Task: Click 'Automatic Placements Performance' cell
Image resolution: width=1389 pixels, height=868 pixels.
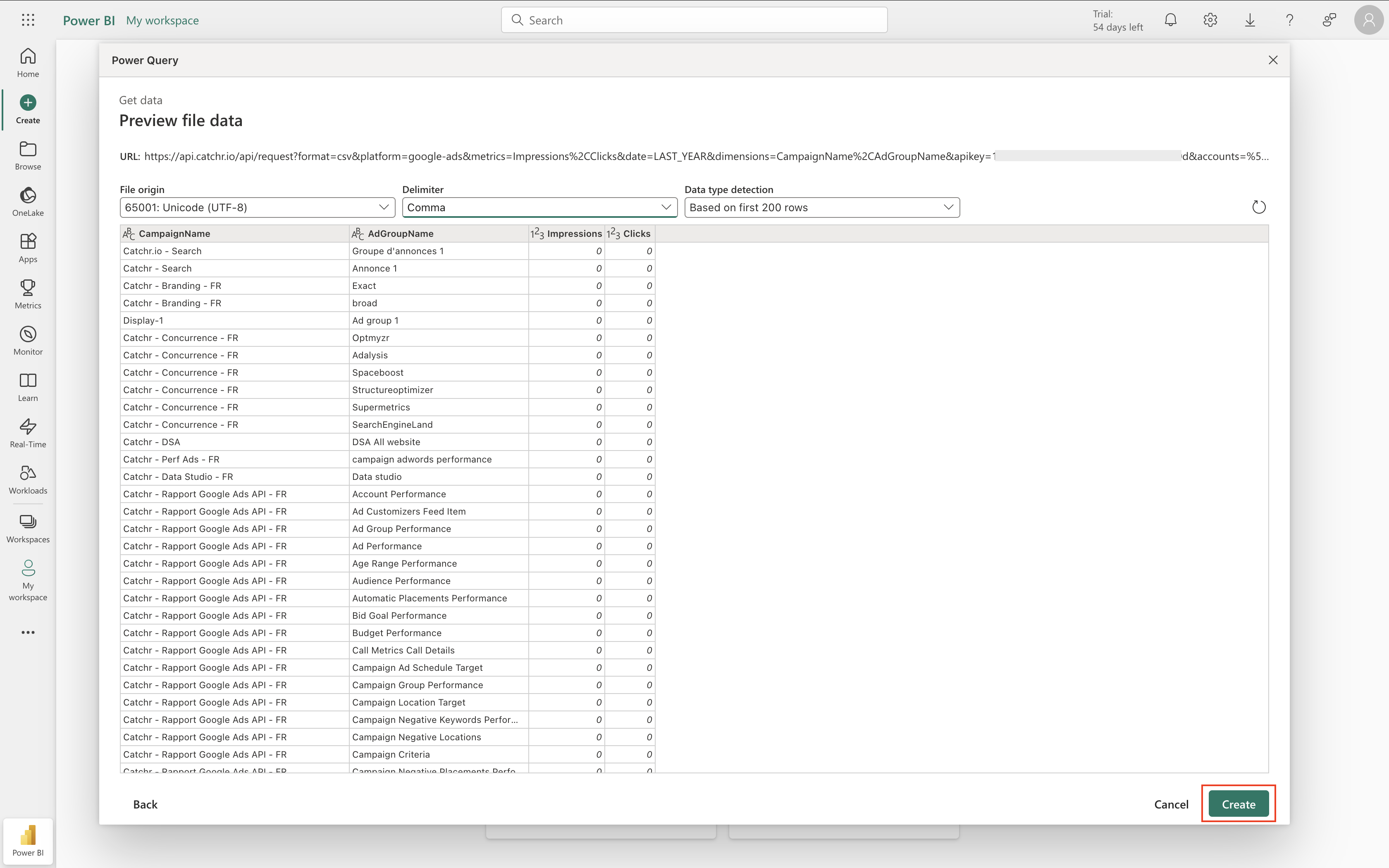Action: pos(439,598)
